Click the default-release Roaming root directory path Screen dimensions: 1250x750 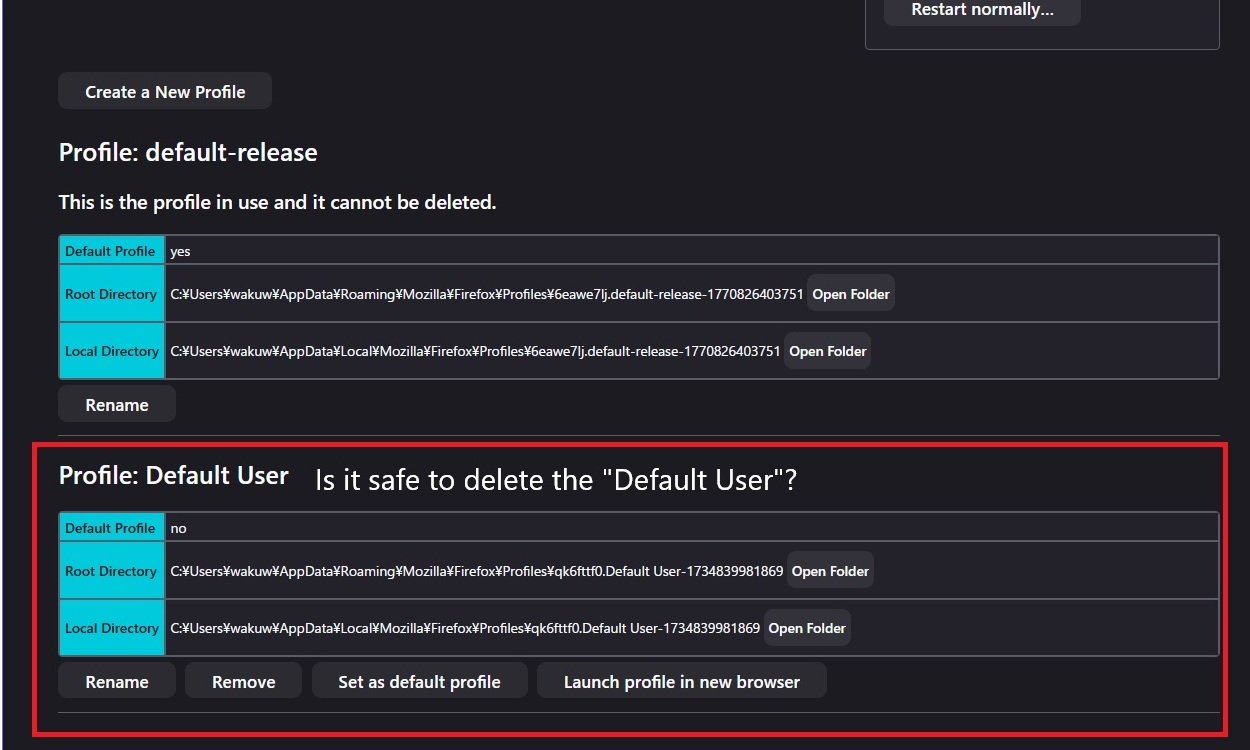[x=486, y=294]
